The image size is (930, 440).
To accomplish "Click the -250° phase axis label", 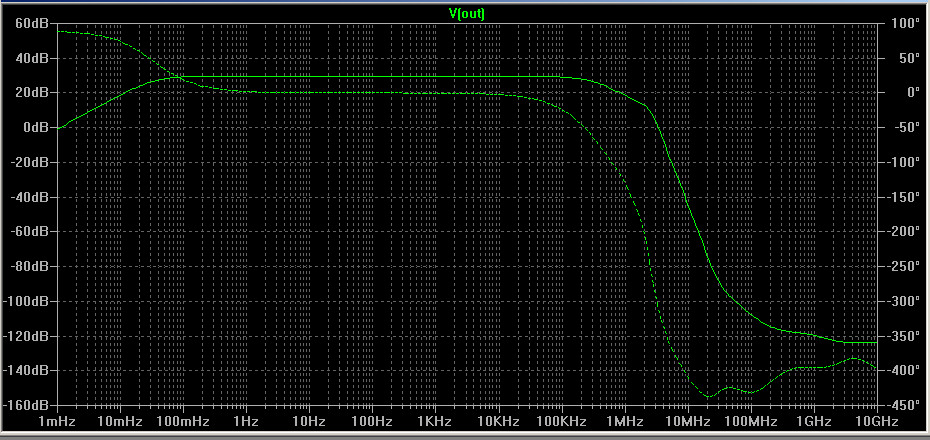I will (x=902, y=266).
